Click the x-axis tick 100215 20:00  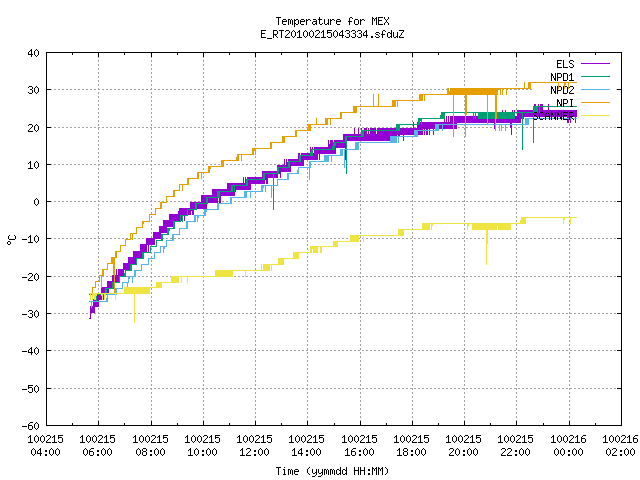pyautogui.click(x=464, y=446)
